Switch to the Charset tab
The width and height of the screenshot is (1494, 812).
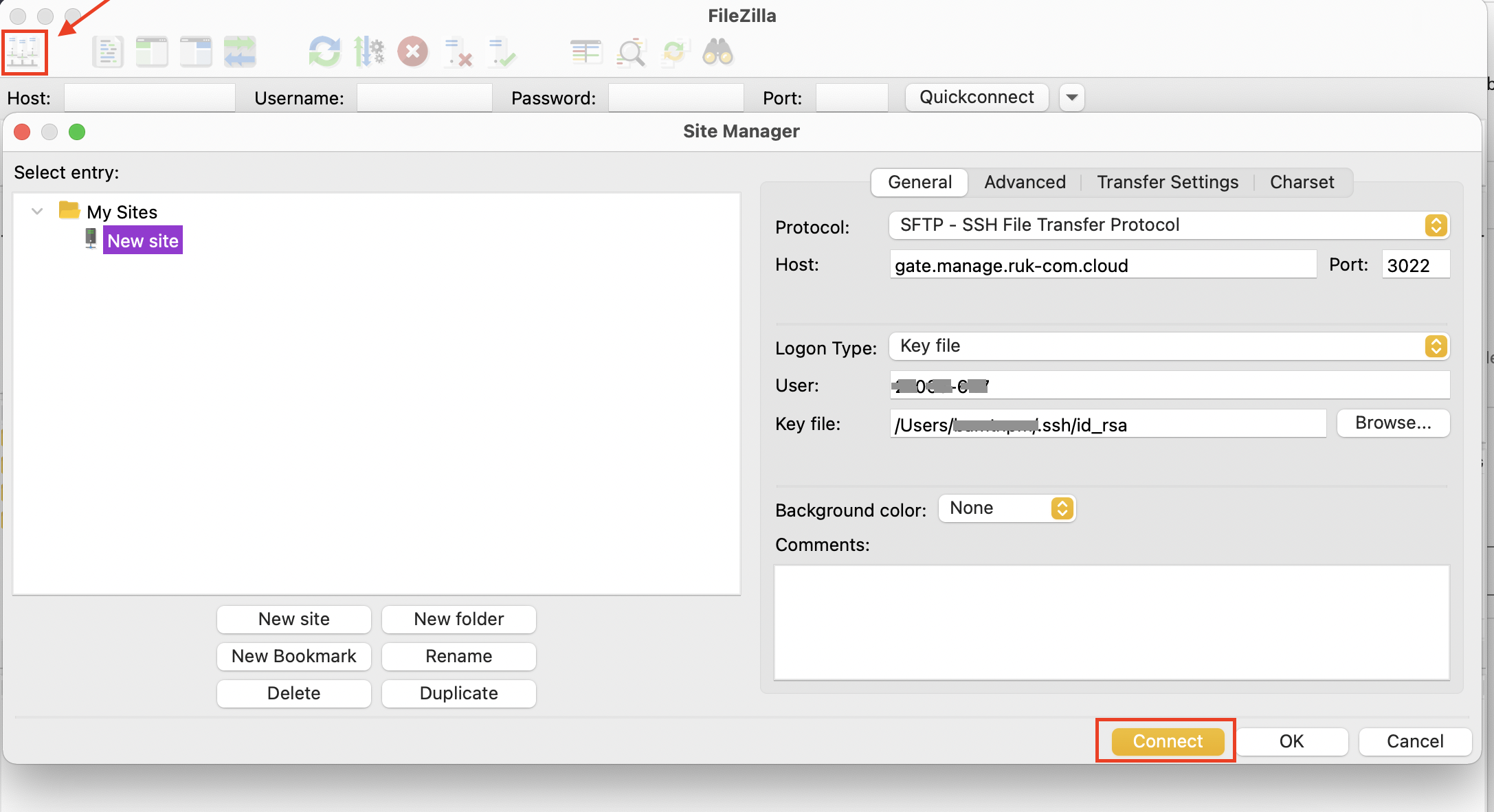point(1302,182)
